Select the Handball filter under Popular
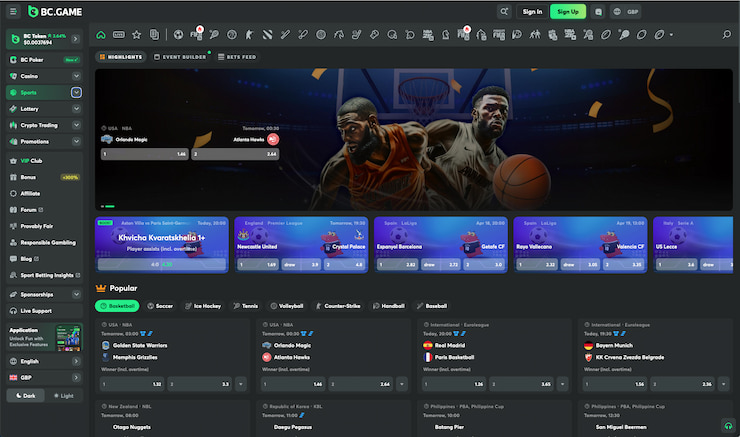740x437 pixels. 389,306
